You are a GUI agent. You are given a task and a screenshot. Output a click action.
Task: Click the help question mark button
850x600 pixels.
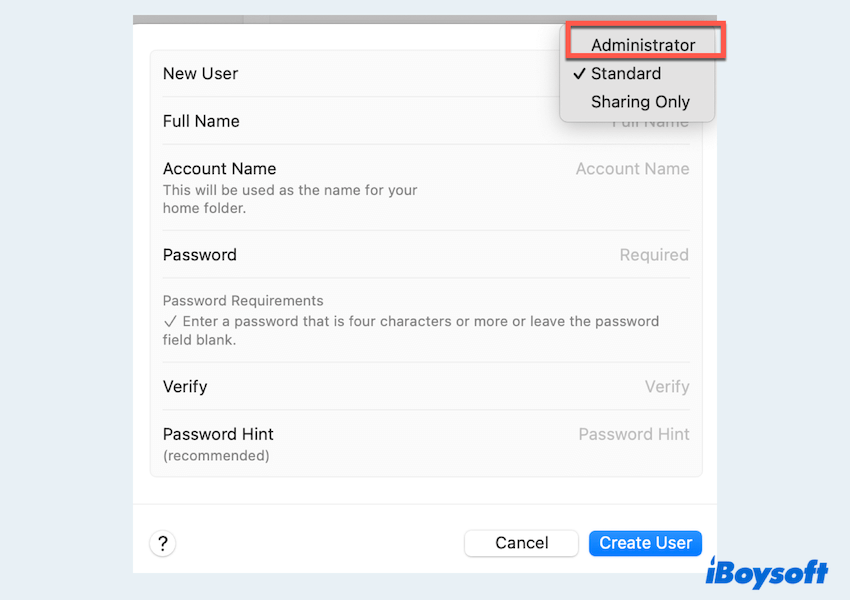pyautogui.click(x=162, y=543)
